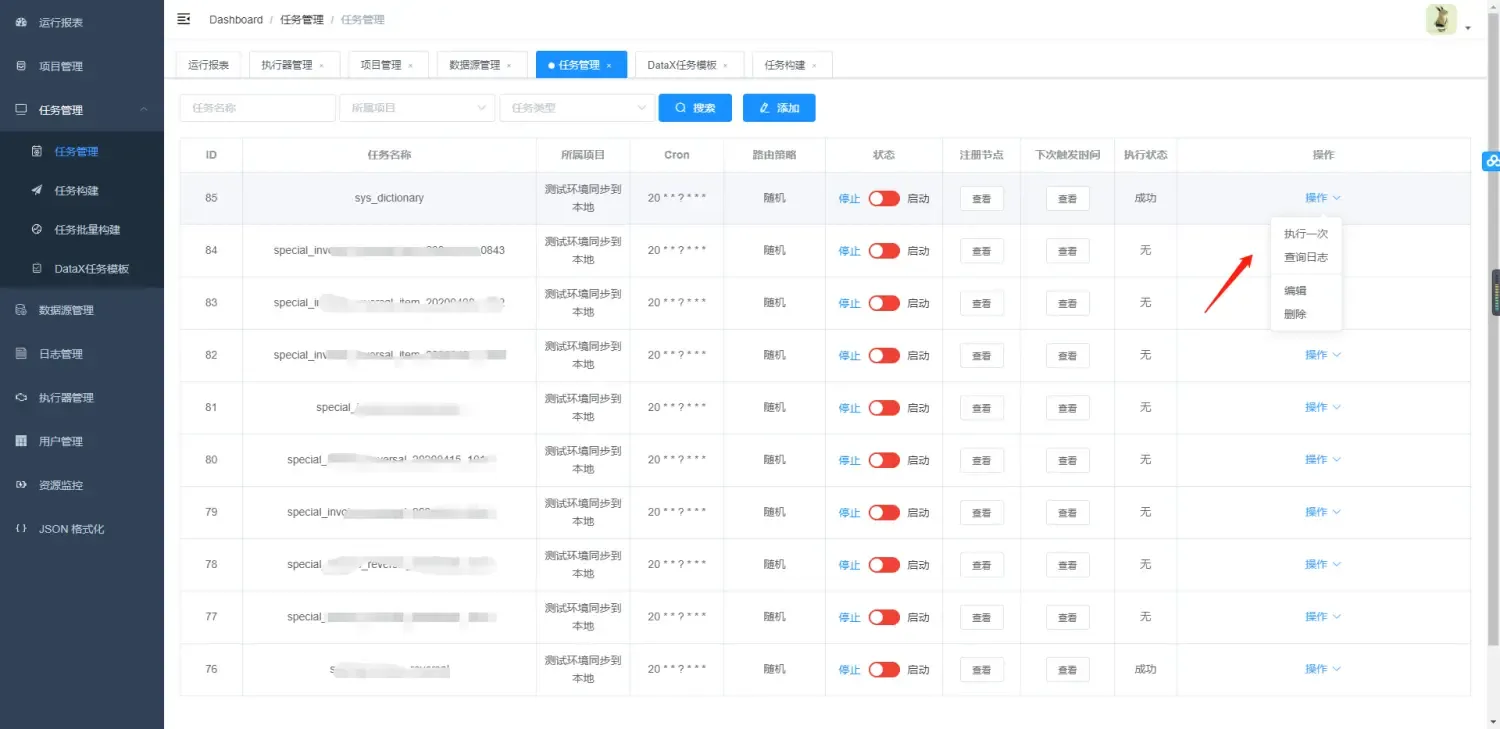Open the user avatar dropdown
The width and height of the screenshot is (1500, 729).
pyautogui.click(x=1440, y=18)
